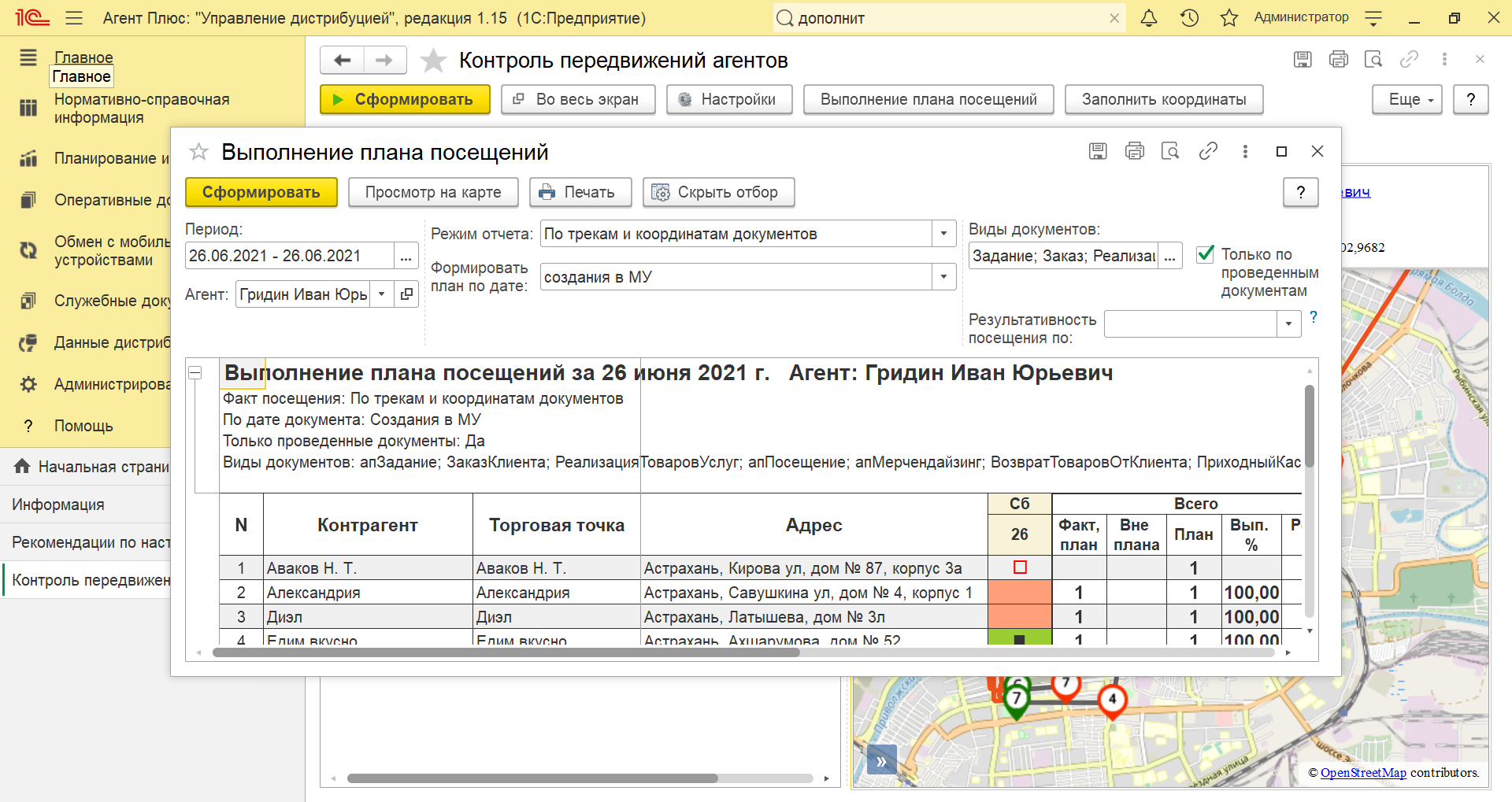Click red square marker in Аваков Н. Т. row
The image size is (1512, 802).
(x=1020, y=567)
